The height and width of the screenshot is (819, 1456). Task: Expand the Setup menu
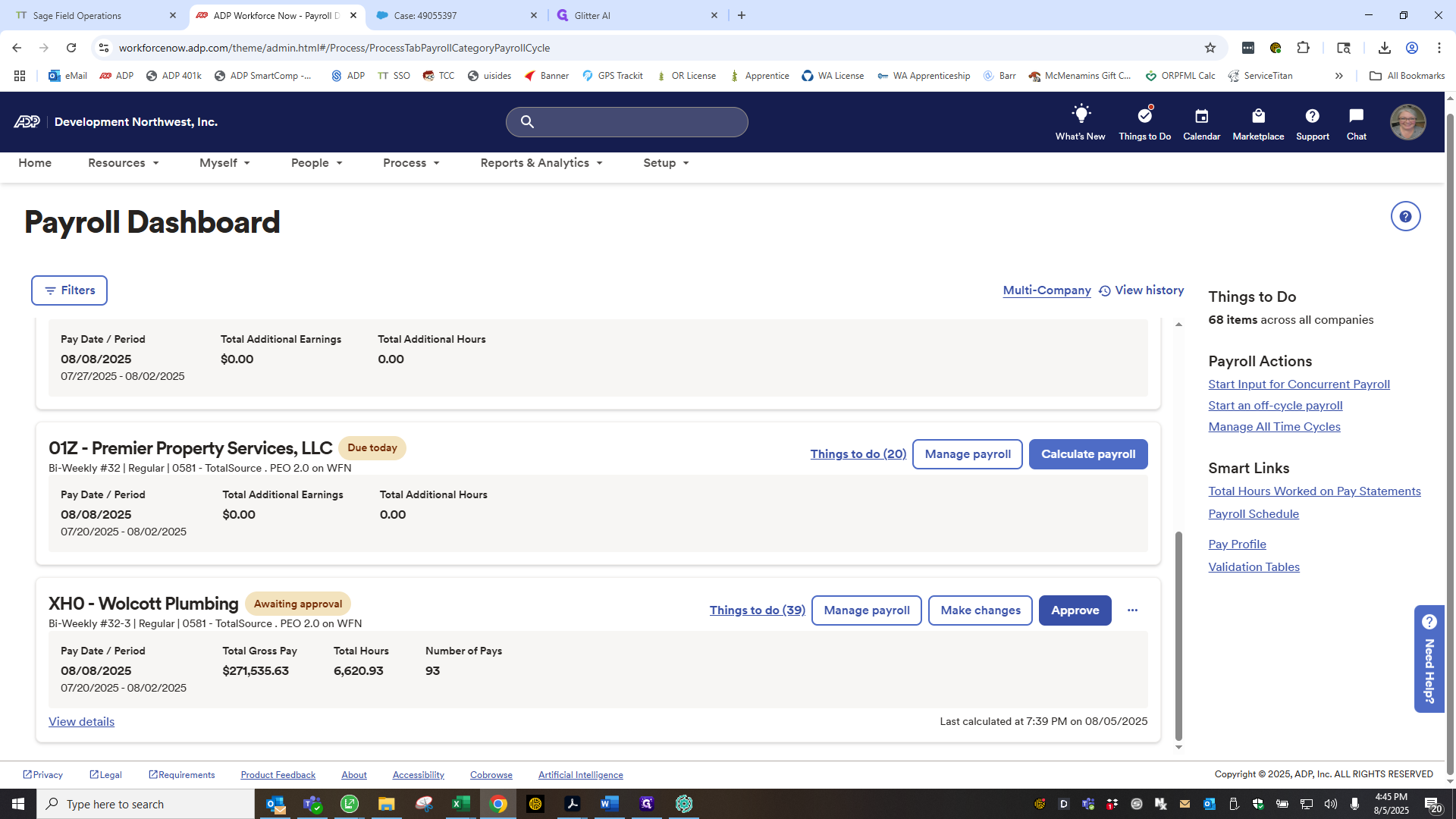click(x=666, y=163)
